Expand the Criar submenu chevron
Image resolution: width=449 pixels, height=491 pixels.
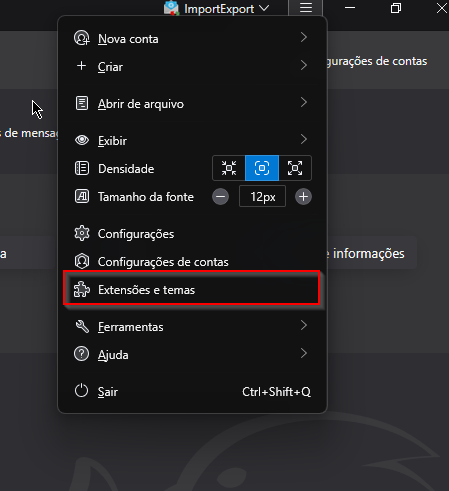[303, 65]
